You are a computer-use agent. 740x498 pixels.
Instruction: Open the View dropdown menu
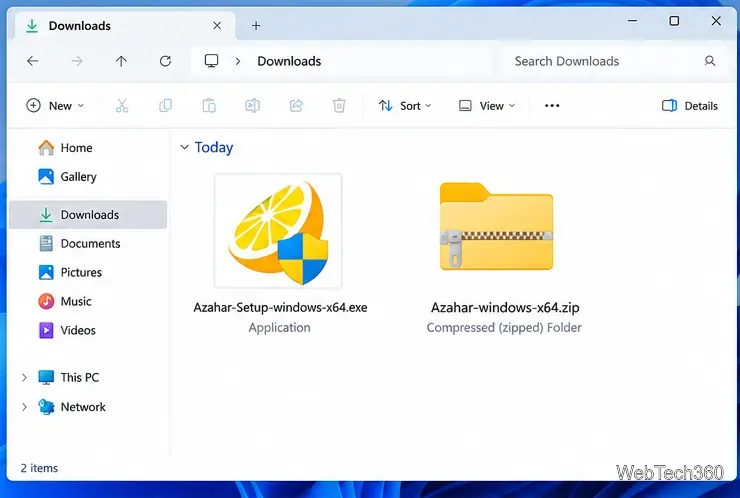[487, 106]
